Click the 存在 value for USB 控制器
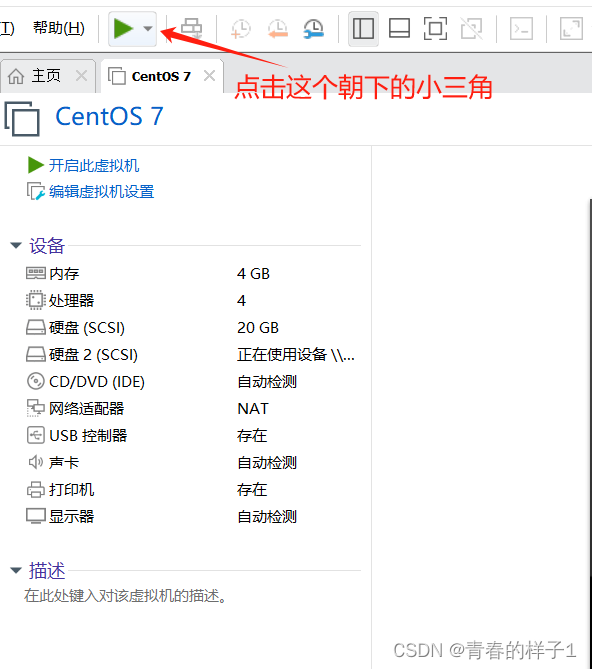Screen dimensions: 592x669 [252, 436]
